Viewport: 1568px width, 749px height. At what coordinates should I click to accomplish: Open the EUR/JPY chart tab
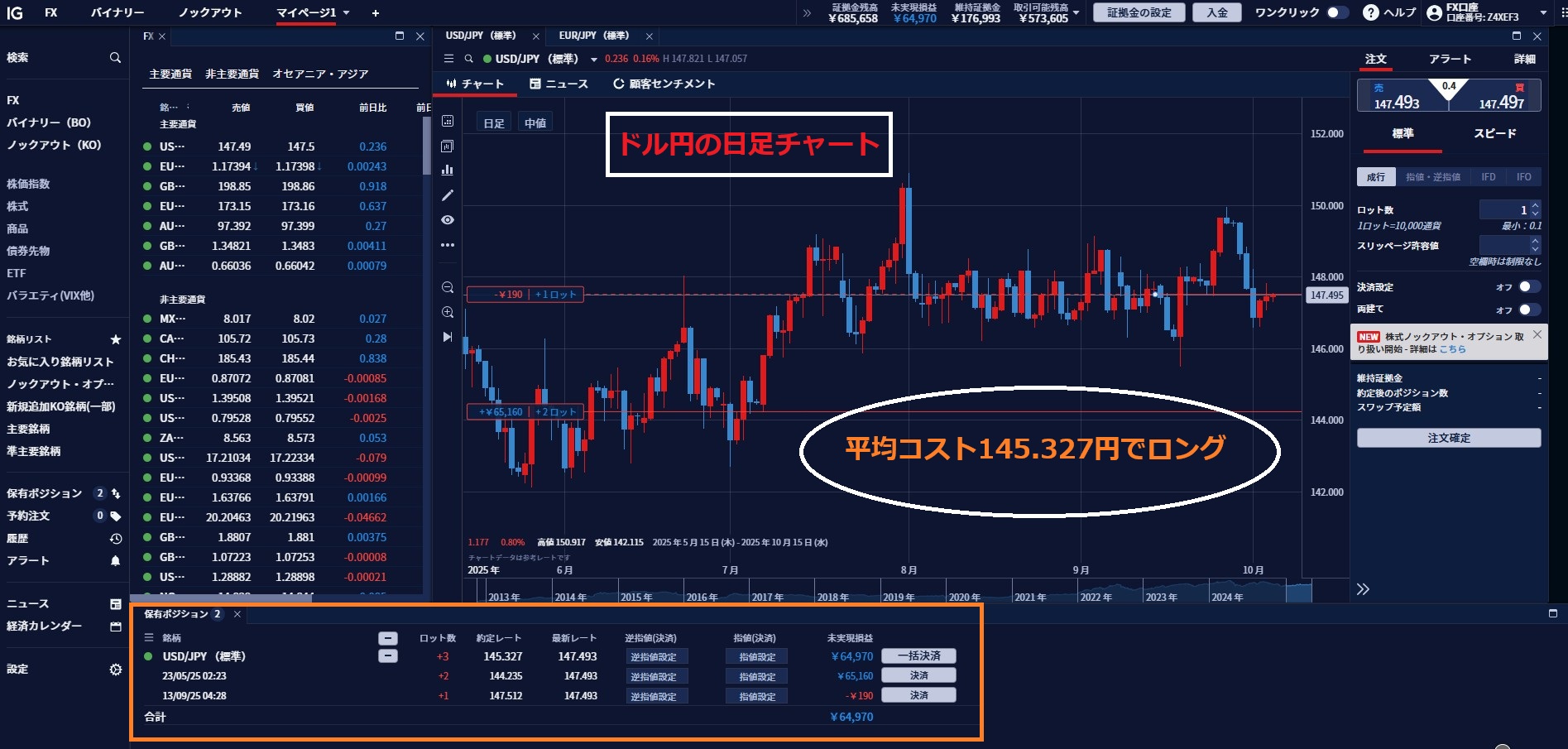593,36
